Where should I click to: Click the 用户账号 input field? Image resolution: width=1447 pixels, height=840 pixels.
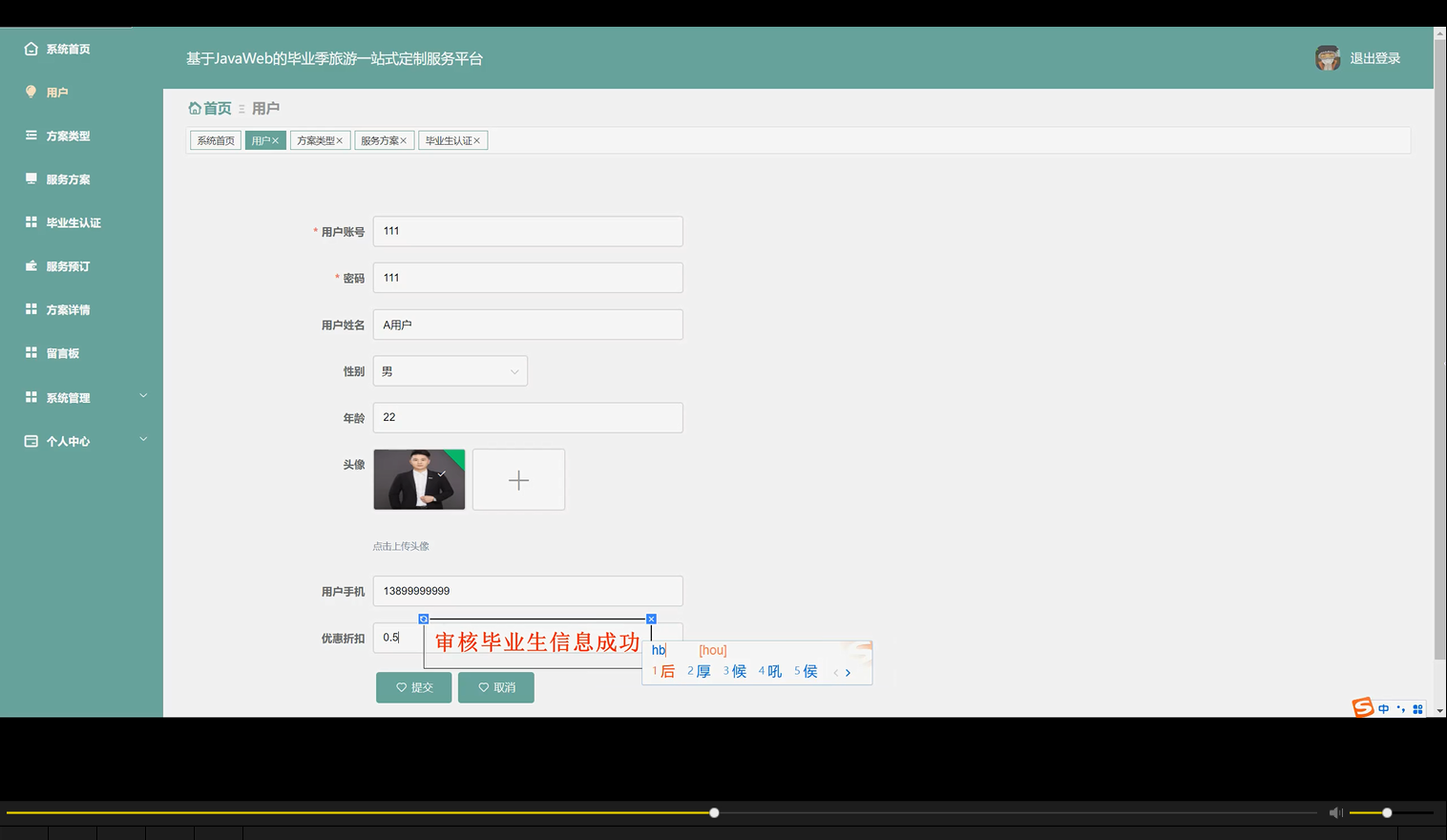pos(528,231)
